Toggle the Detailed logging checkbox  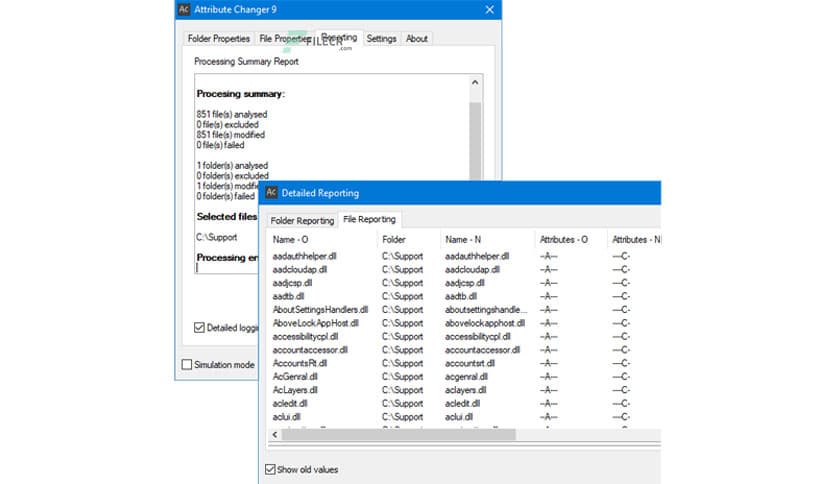click(199, 327)
